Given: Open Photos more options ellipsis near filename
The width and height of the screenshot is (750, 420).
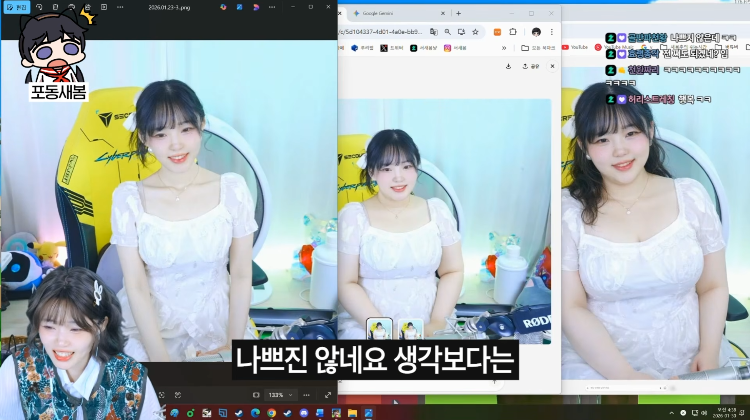Looking at the screenshot, I should click(120, 7).
